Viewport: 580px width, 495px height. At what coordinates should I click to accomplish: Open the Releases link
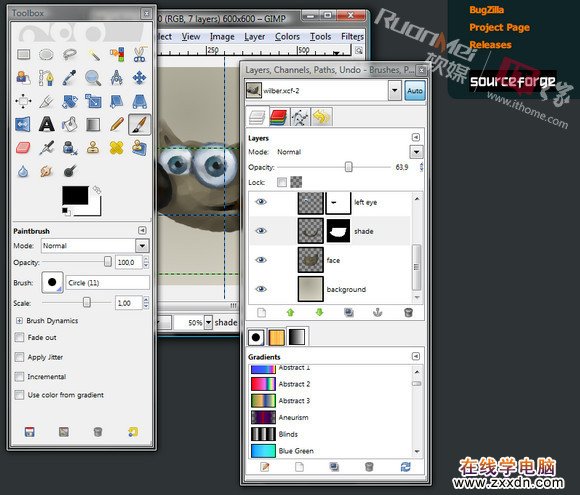490,45
